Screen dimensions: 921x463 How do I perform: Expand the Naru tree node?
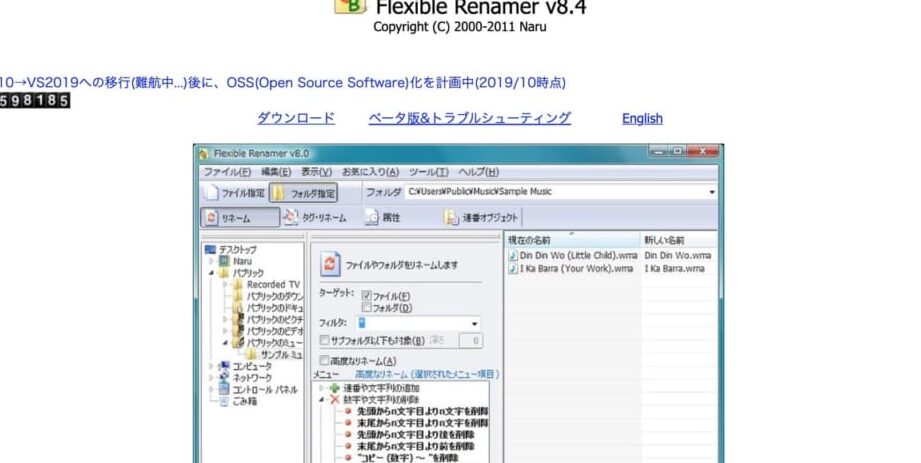point(212,261)
